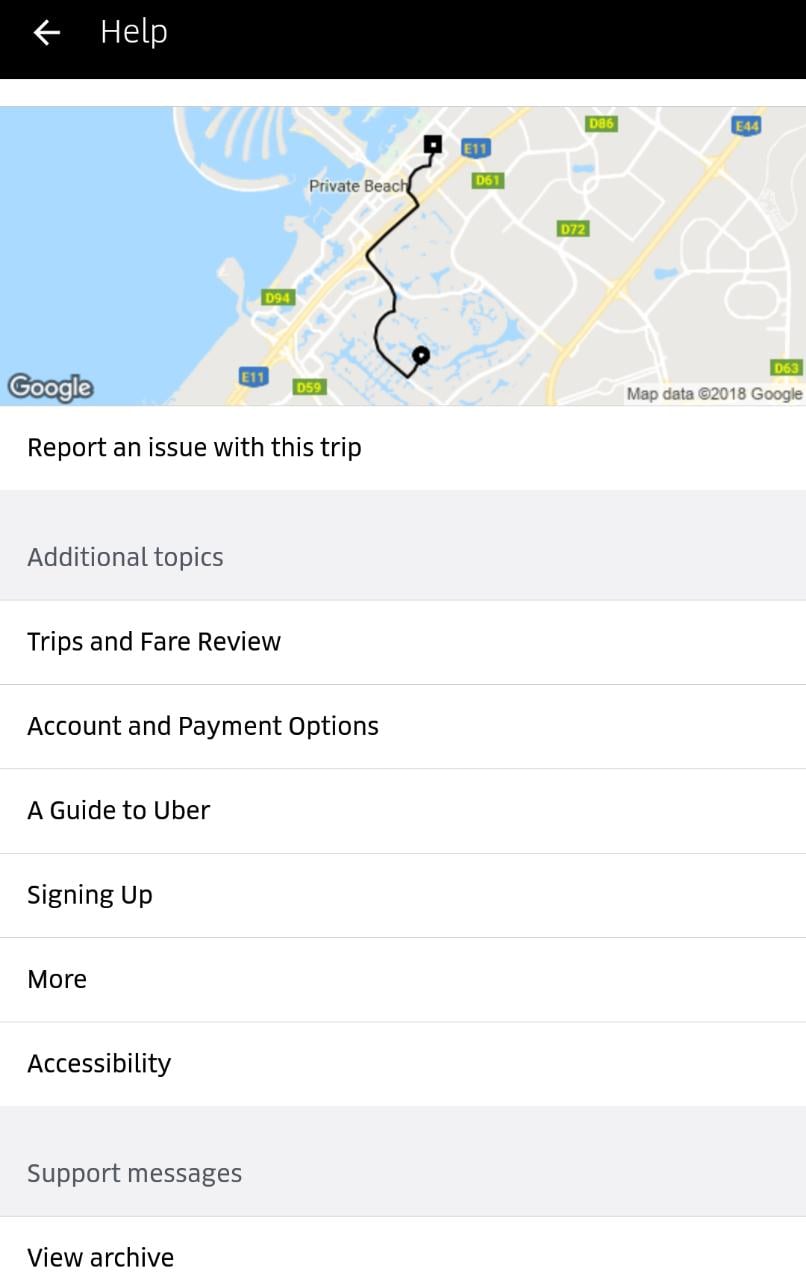Select A Guide to Uber topic
Viewport: 806px width, 1280px height.
tap(119, 810)
